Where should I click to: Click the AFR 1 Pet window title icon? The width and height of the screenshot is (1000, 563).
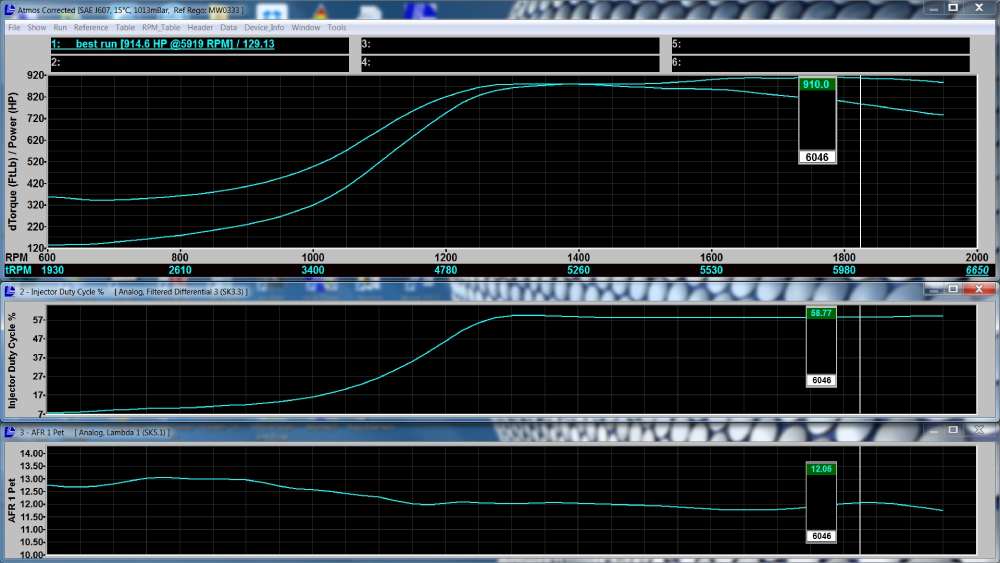coord(9,432)
